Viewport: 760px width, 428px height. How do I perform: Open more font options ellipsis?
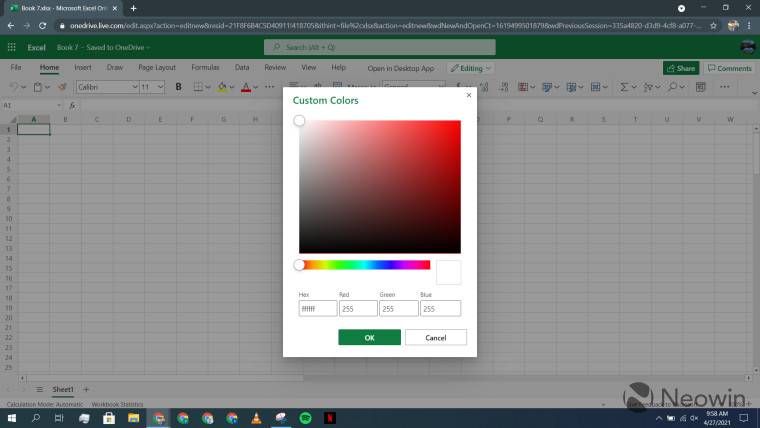point(269,87)
